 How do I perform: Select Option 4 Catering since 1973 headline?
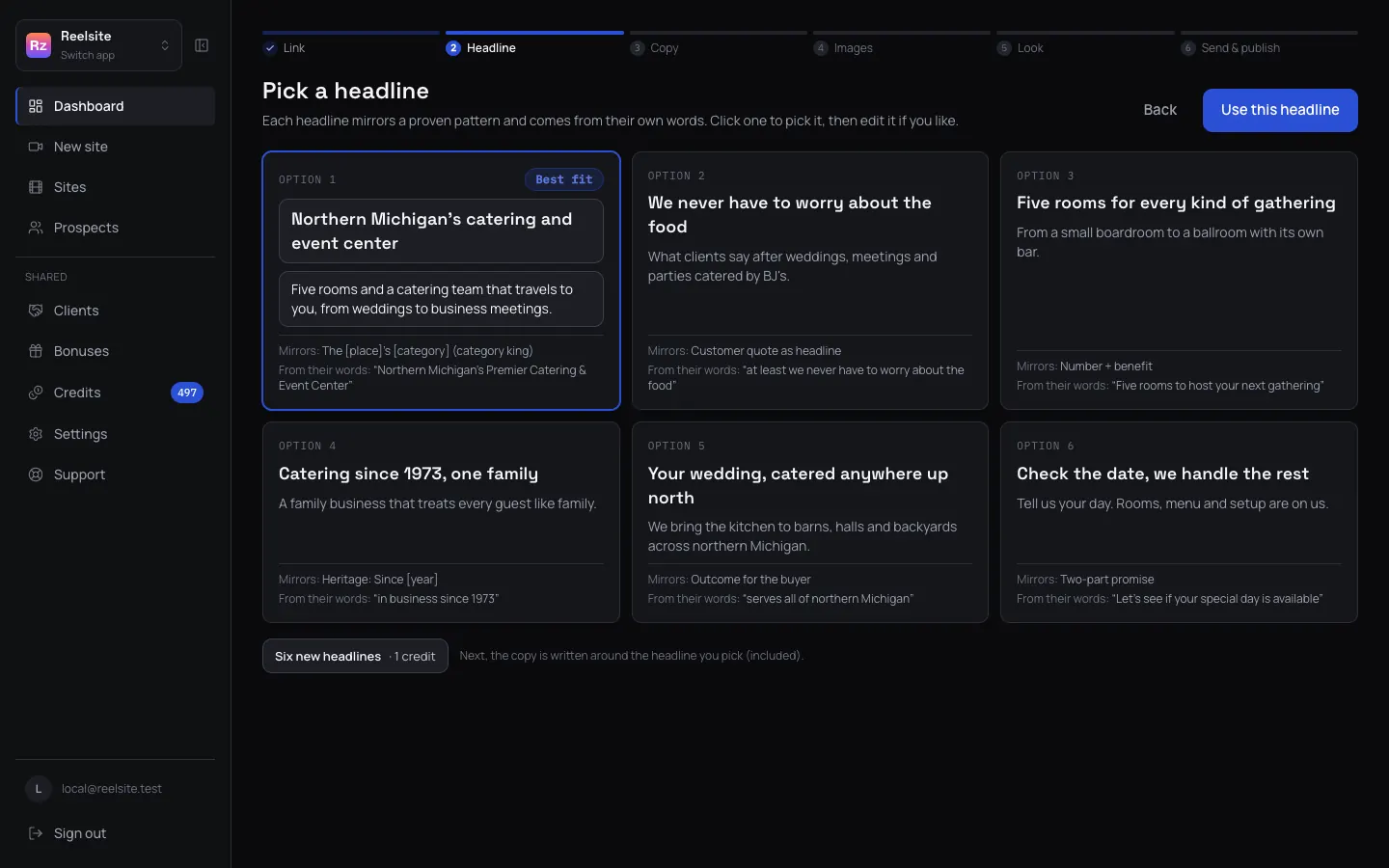pos(441,522)
